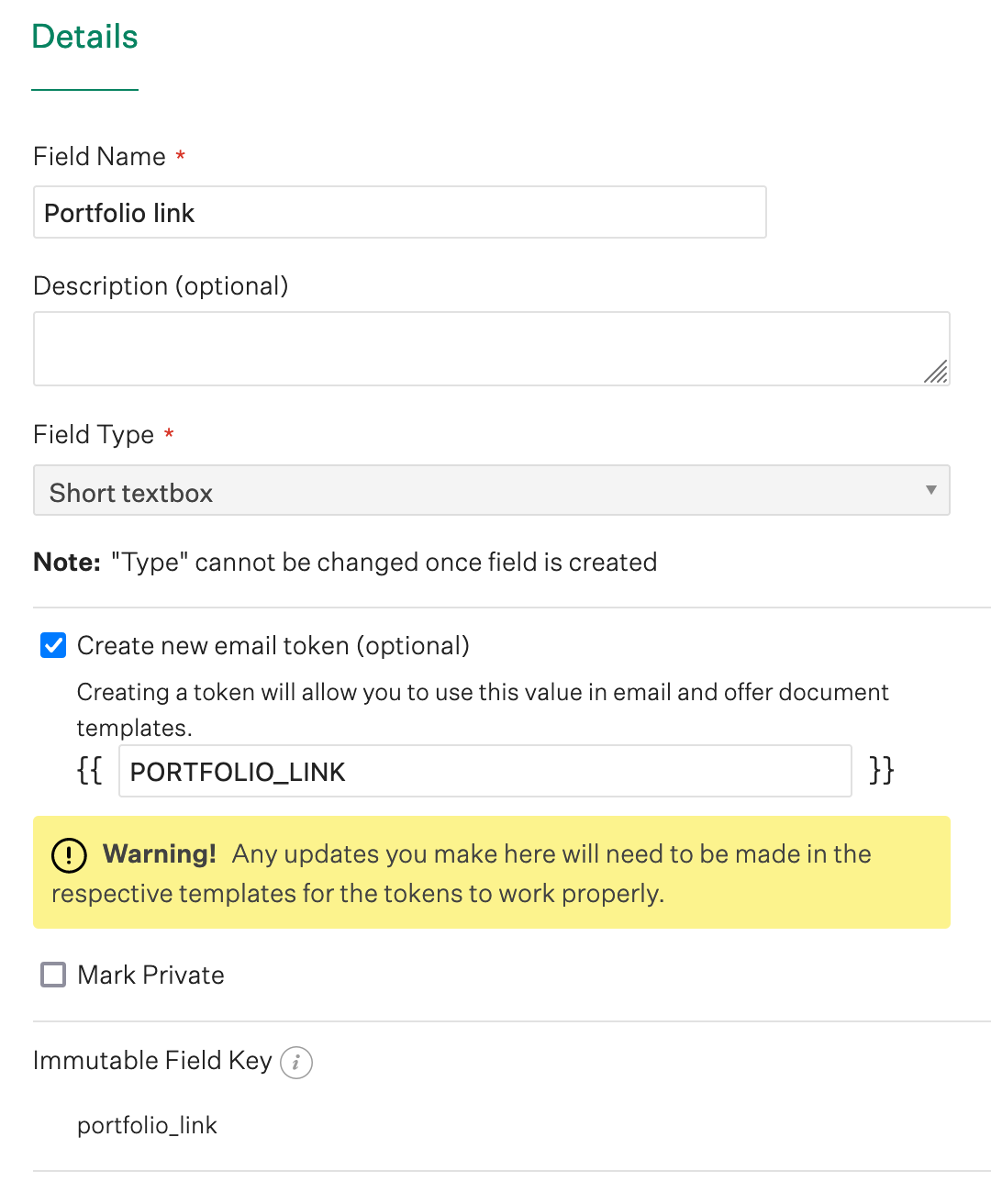
Task: Select the Details section heading
Action: 84,37
